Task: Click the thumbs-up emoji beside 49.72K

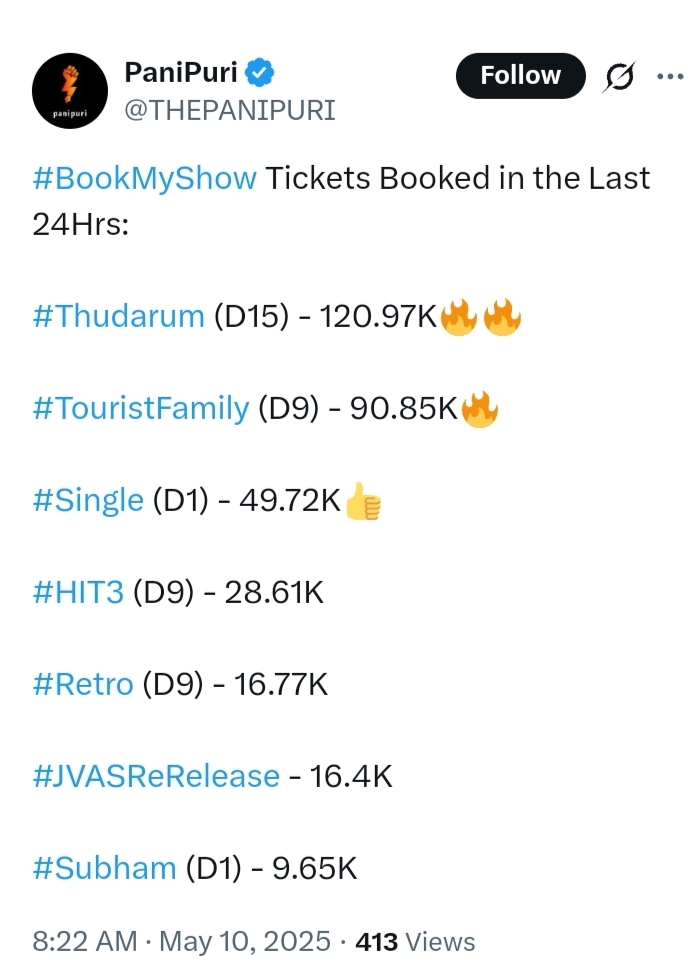Action: click(x=363, y=501)
